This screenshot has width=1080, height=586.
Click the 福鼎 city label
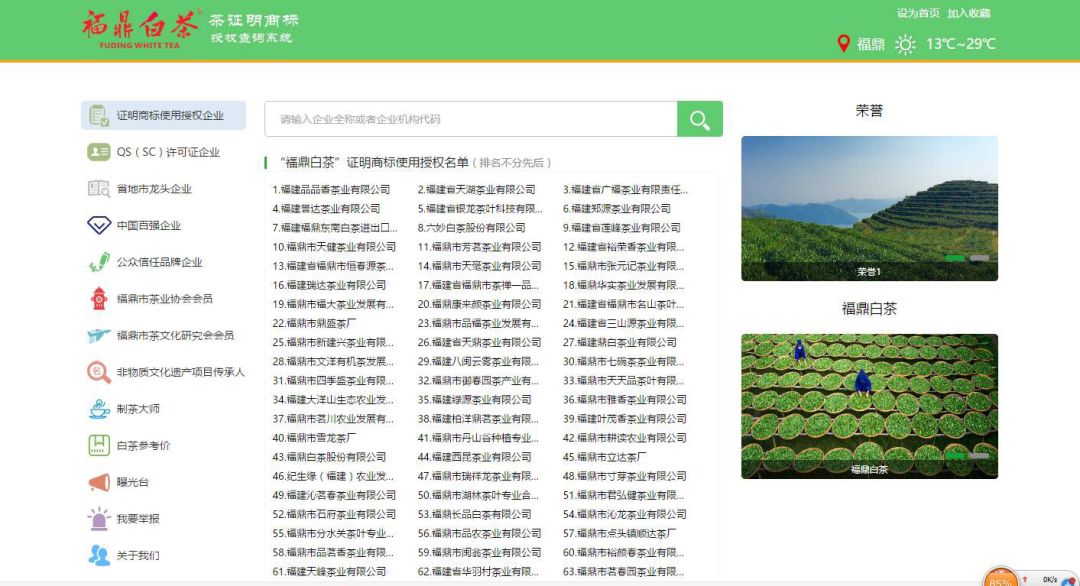[871, 44]
